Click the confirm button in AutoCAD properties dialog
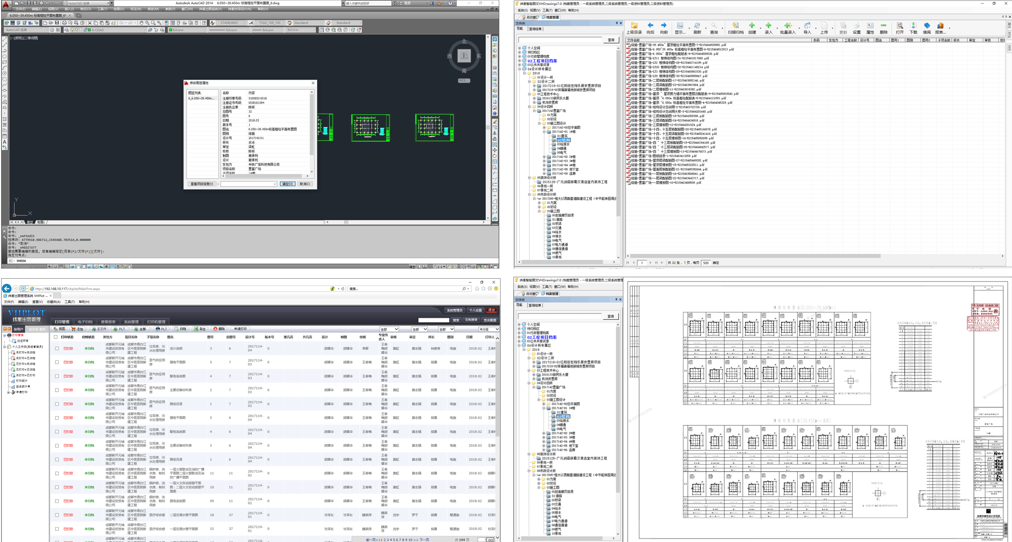This screenshot has height=542, width=1012. 287,184
